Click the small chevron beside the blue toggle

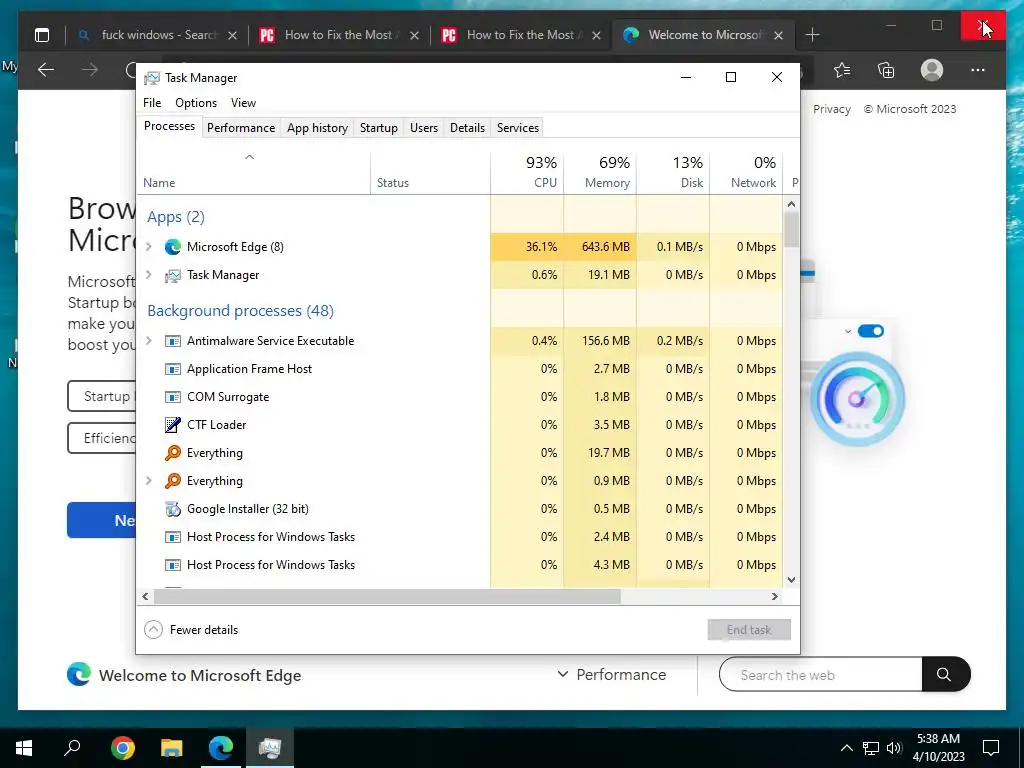coord(848,332)
